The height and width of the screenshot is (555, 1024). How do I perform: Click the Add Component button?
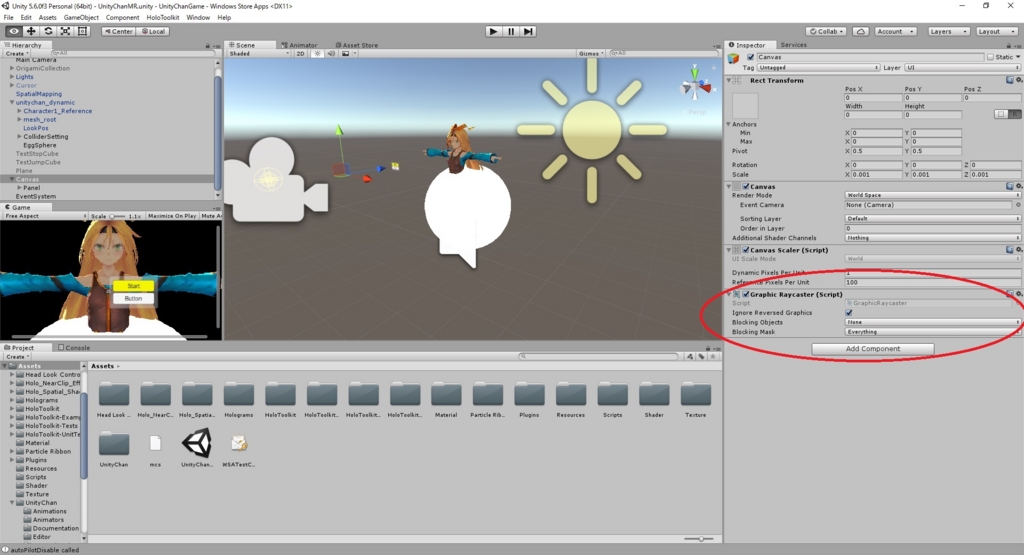pos(872,349)
